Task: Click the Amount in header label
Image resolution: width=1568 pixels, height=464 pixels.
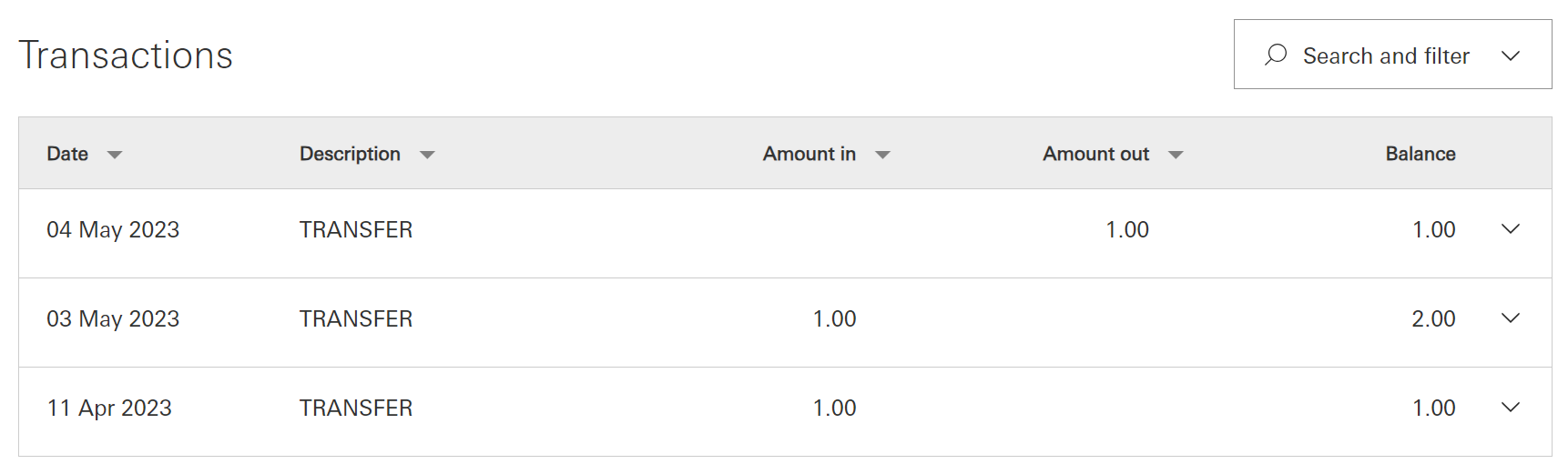Action: coord(809,154)
